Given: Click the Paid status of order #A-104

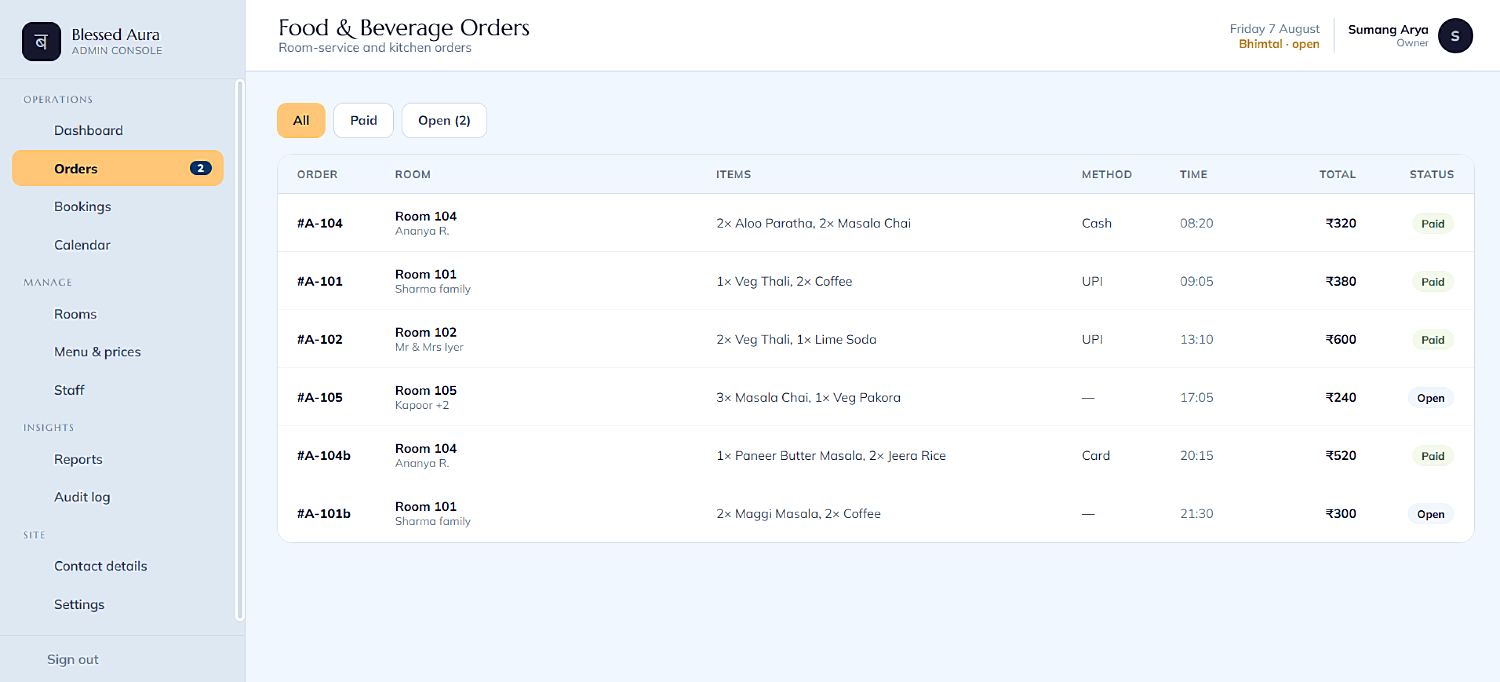Looking at the screenshot, I should [x=1433, y=224].
